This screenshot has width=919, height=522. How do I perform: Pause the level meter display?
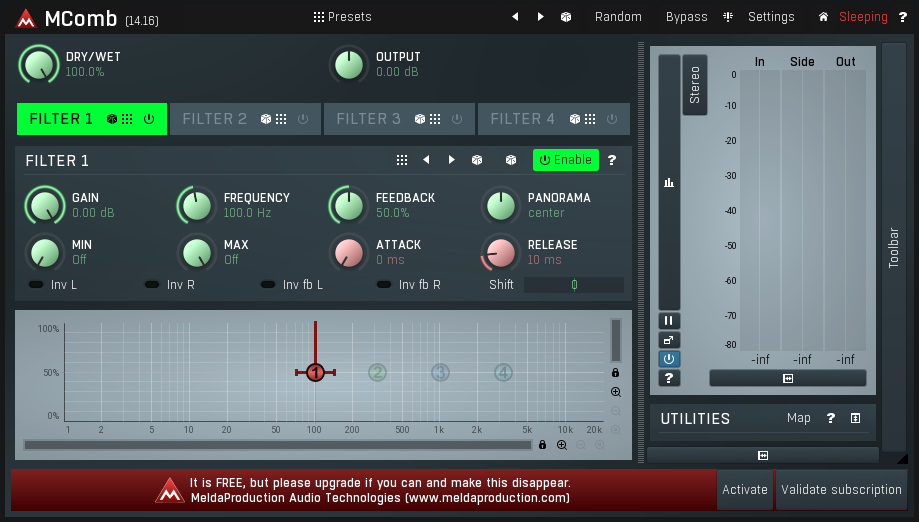point(669,321)
